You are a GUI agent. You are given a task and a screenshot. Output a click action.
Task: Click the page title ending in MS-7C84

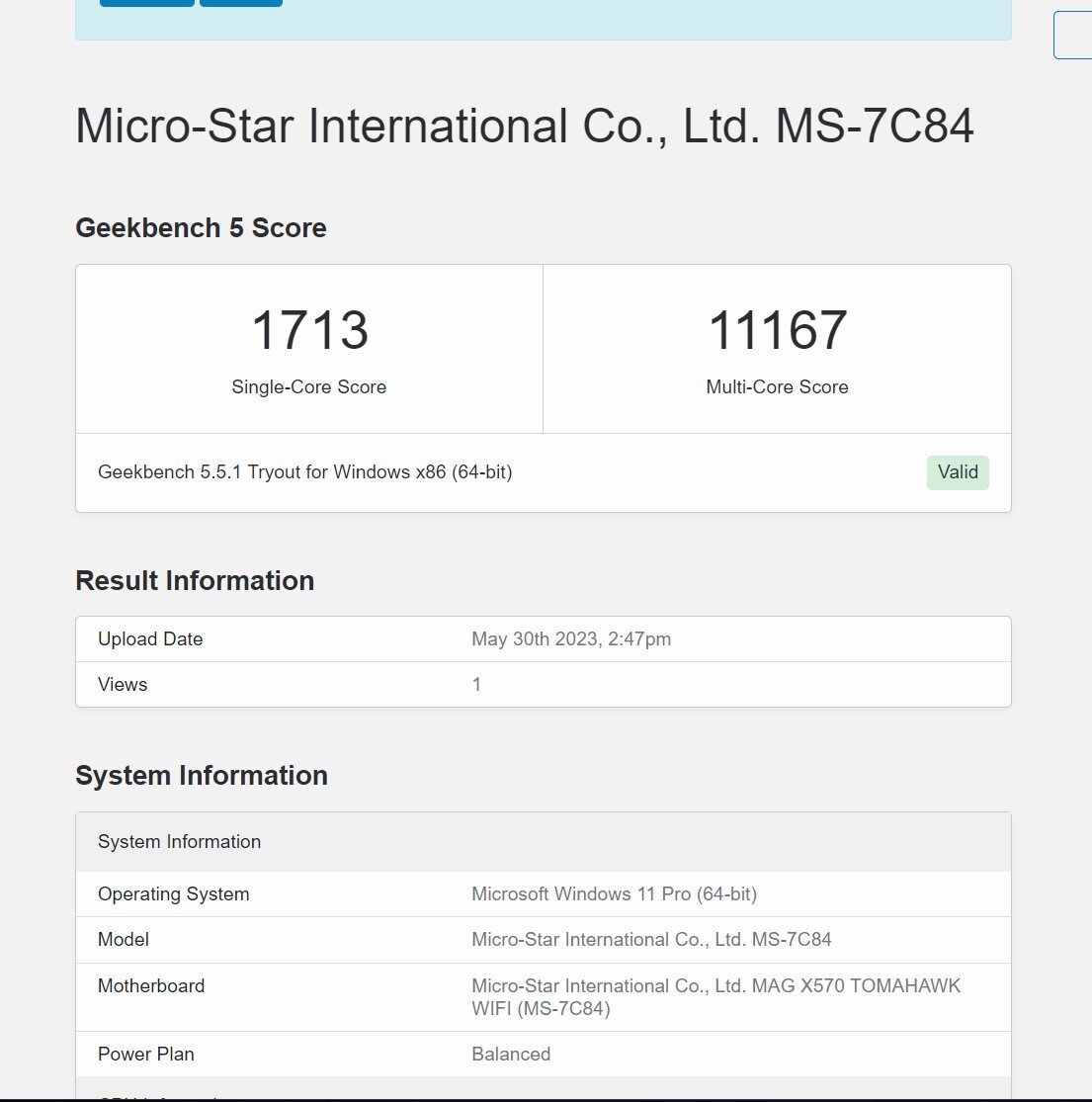tap(524, 126)
